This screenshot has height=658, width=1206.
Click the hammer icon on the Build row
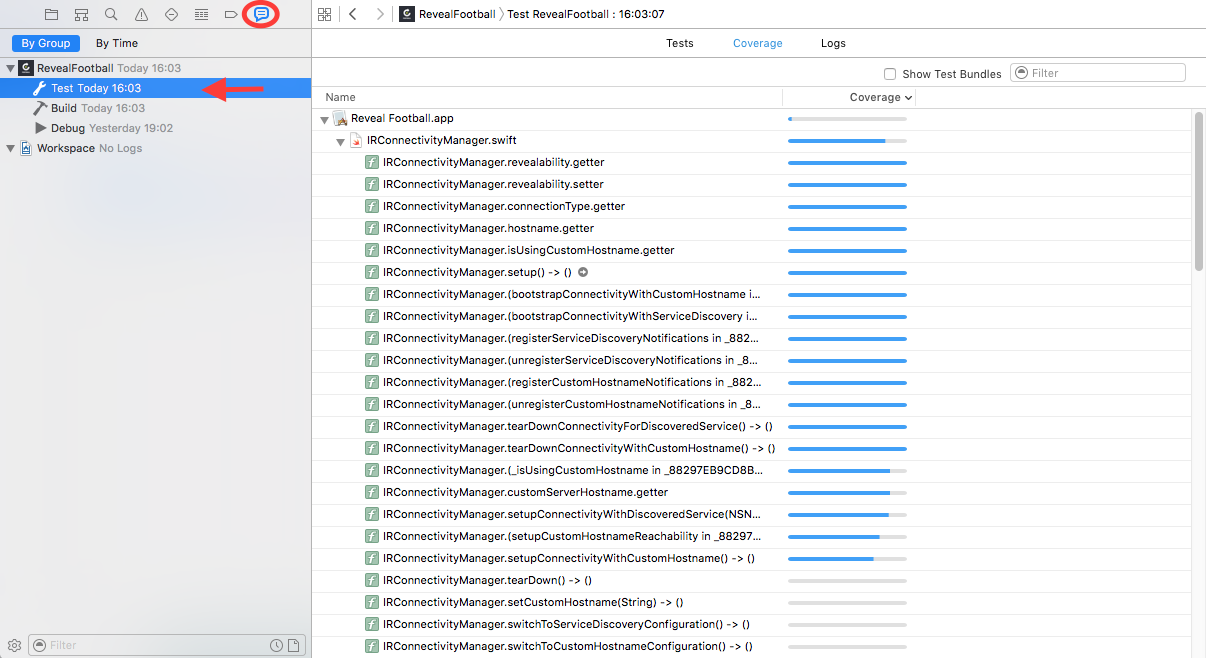(41, 108)
